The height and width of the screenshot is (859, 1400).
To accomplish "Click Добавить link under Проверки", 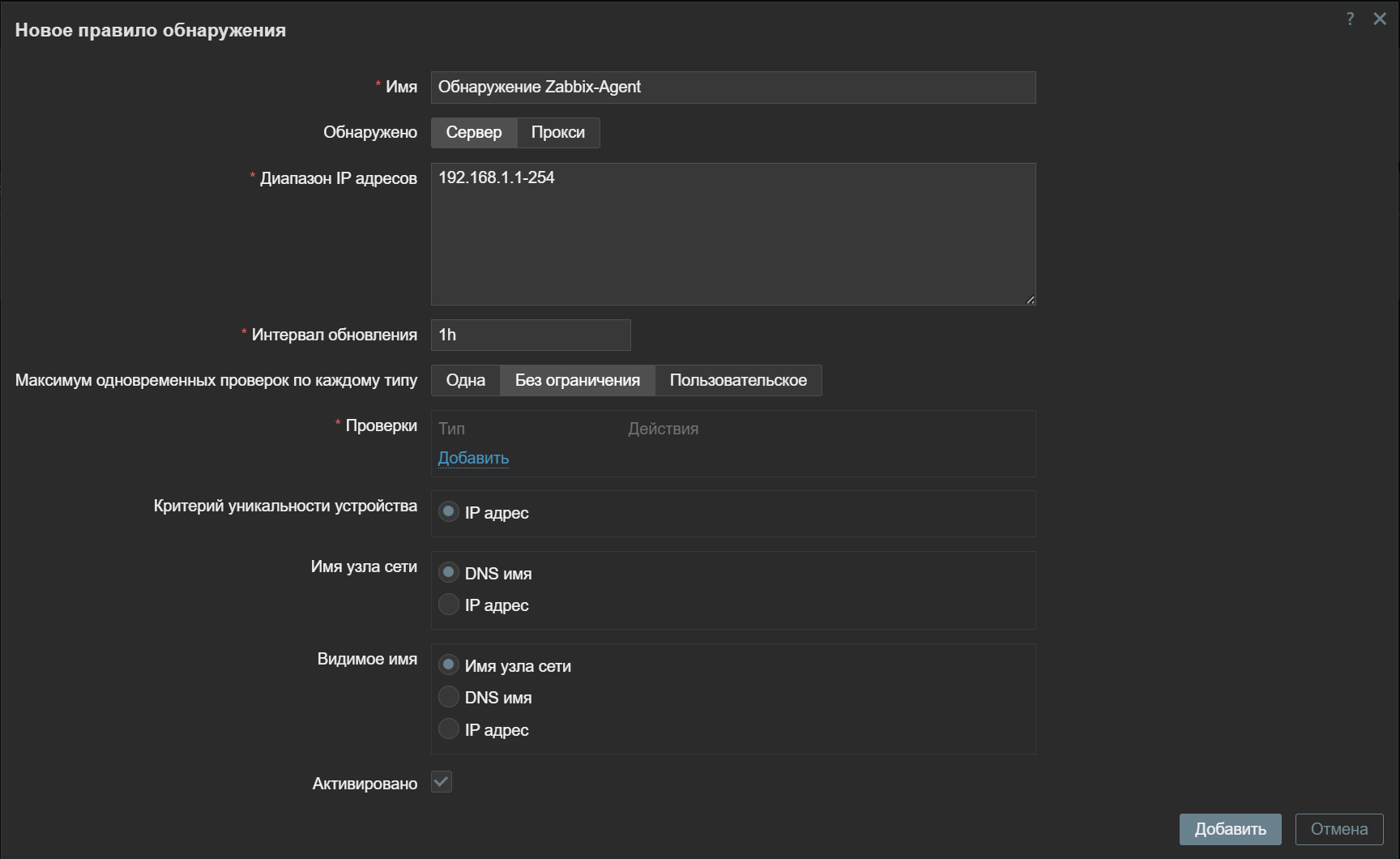I will coord(473,458).
